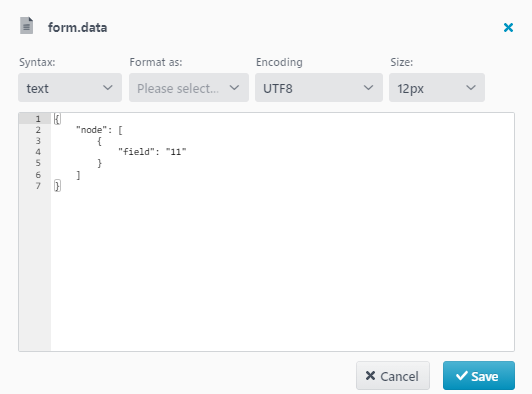Select line number 1 in gutter
This screenshot has width=532, height=394.
pyautogui.click(x=38, y=119)
